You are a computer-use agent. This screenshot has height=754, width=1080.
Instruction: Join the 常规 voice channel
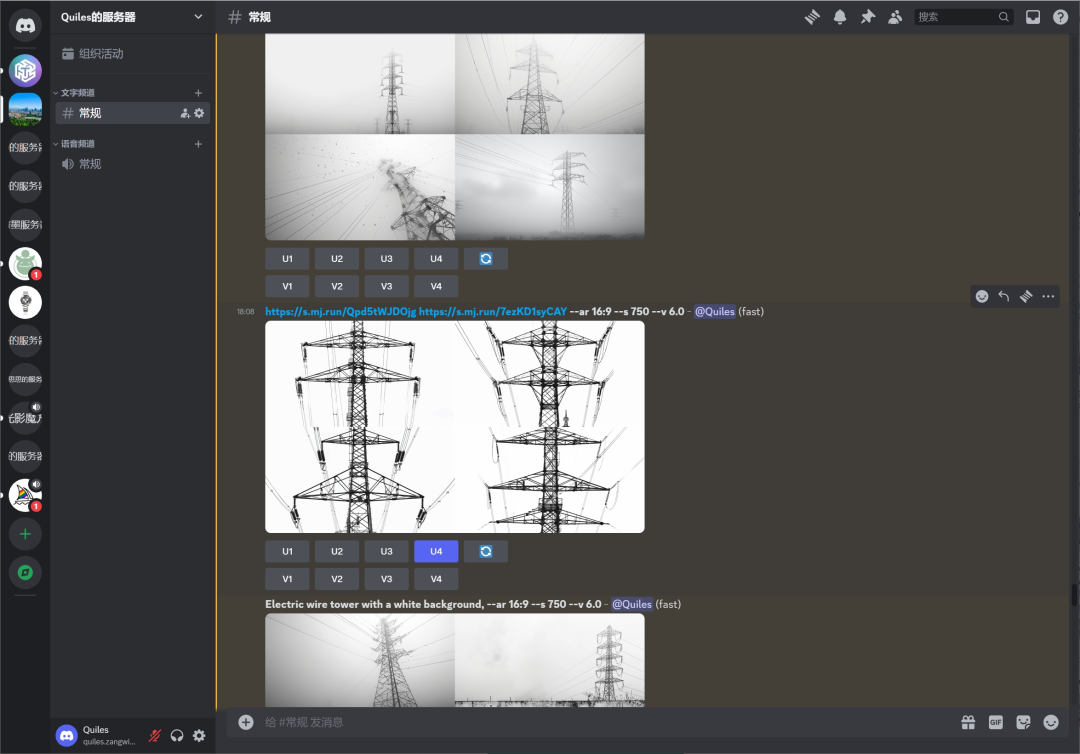tap(133, 164)
